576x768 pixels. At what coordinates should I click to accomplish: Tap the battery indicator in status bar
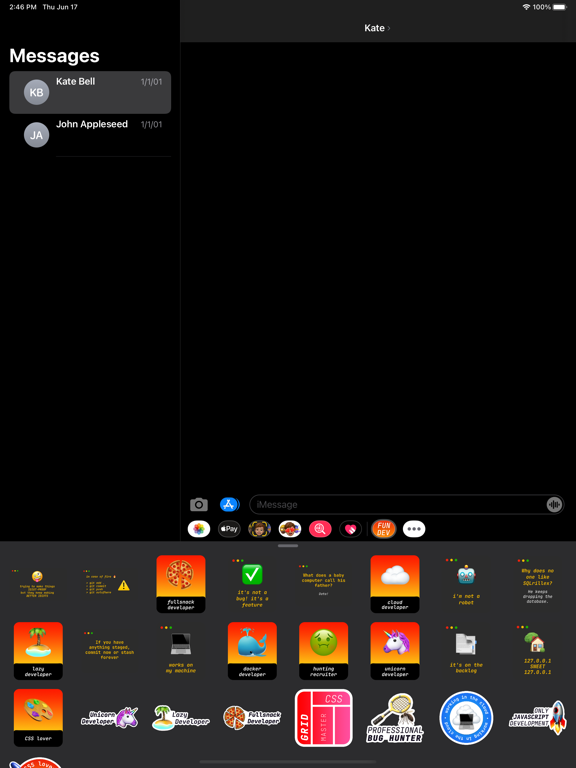point(560,7)
